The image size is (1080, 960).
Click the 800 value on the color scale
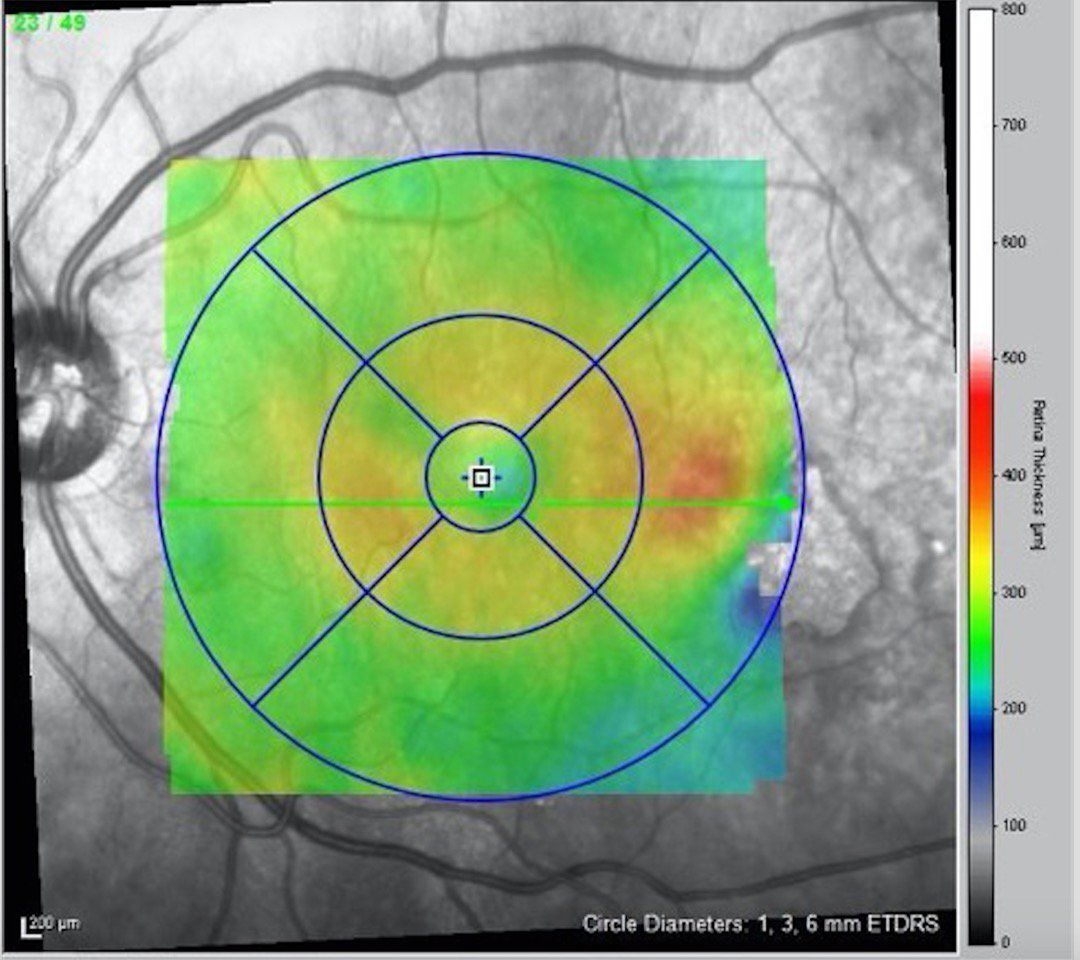(x=1015, y=9)
